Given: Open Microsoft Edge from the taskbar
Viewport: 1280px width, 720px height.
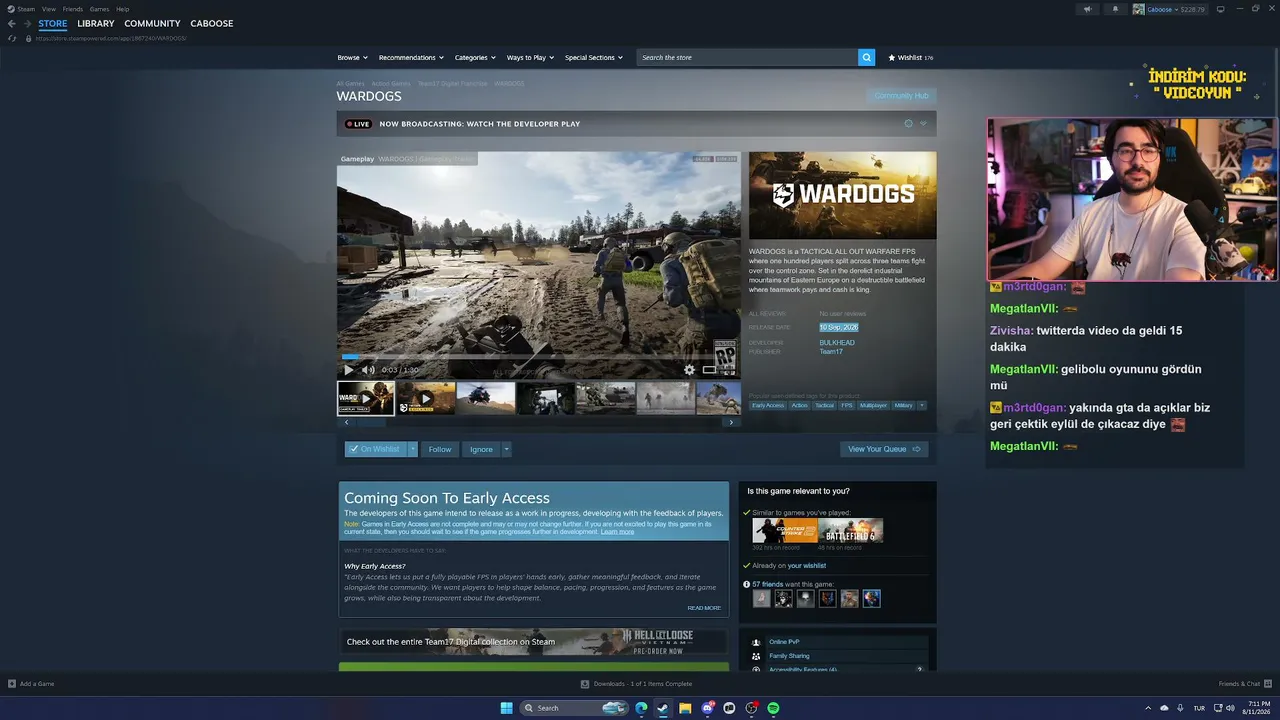Looking at the screenshot, I should 641,708.
